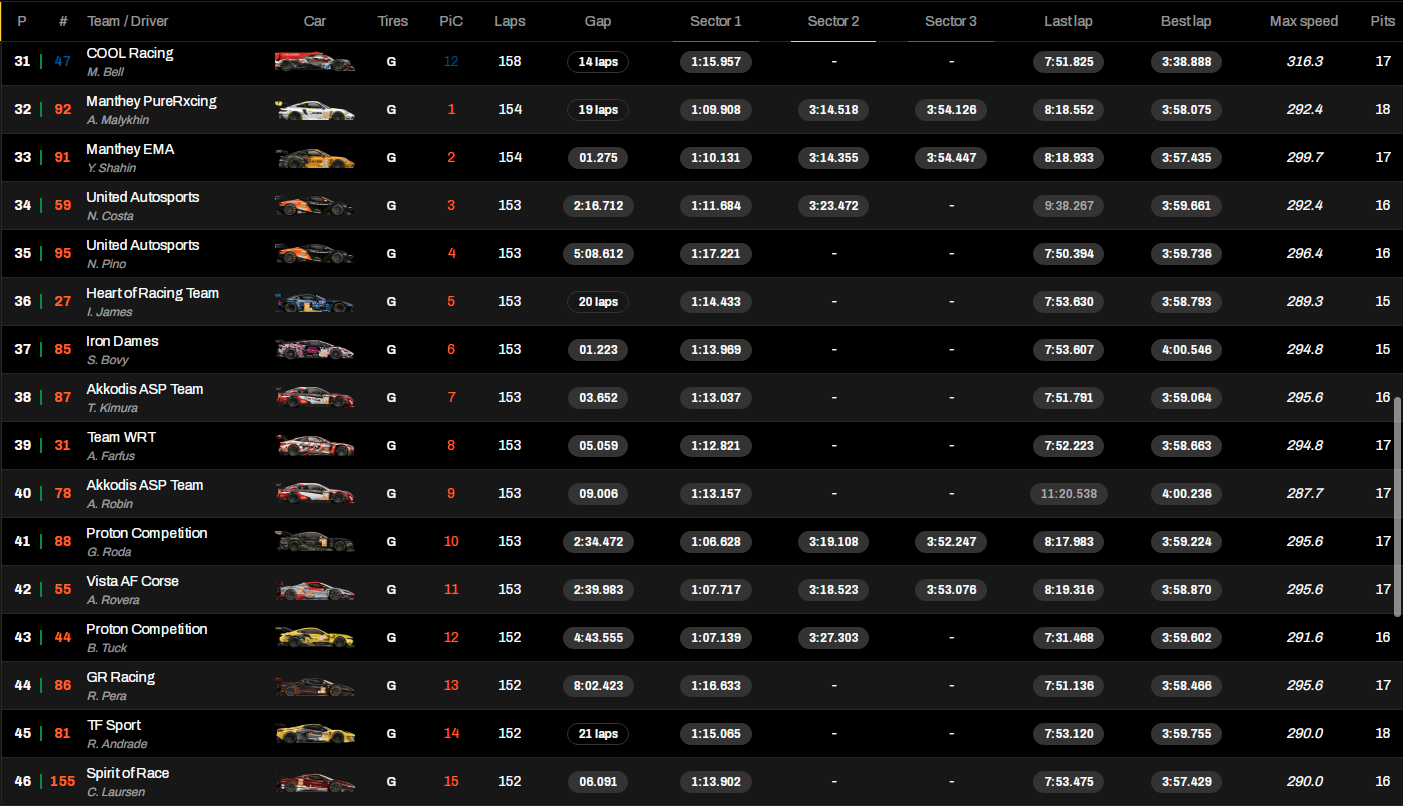Screen dimensions: 1403x806
Task: Click the Vista AF Corse car image
Action: (x=314, y=590)
